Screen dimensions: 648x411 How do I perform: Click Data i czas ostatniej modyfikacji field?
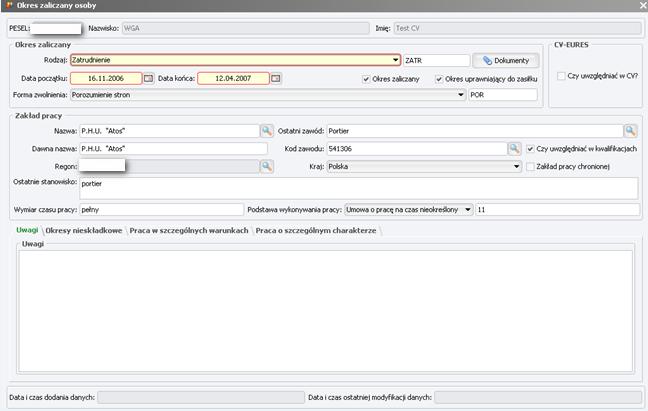pyautogui.click(x=538, y=397)
